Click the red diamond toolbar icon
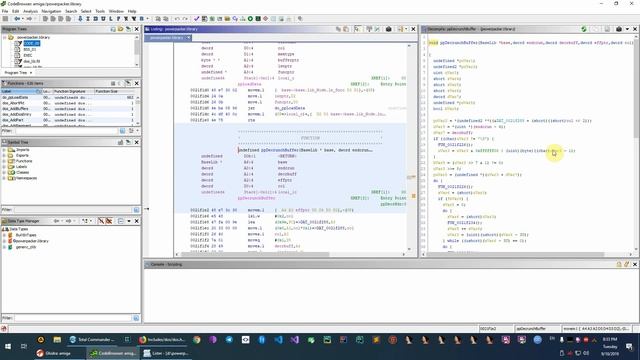Viewport: 640px width, 360px height. pos(266,19)
